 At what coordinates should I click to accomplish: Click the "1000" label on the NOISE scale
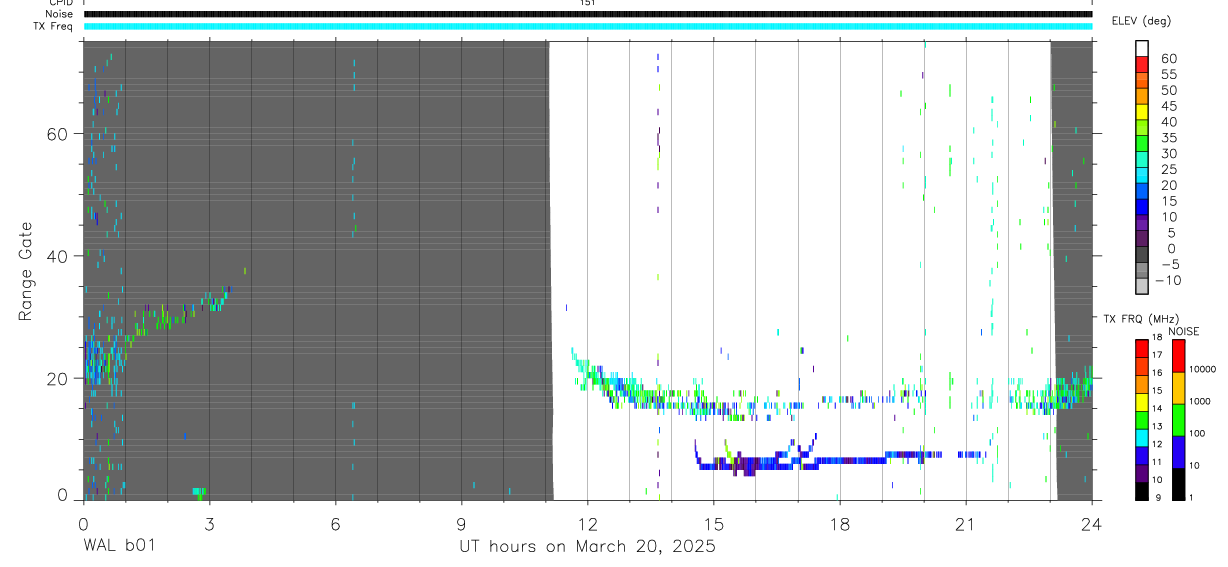click(1201, 402)
